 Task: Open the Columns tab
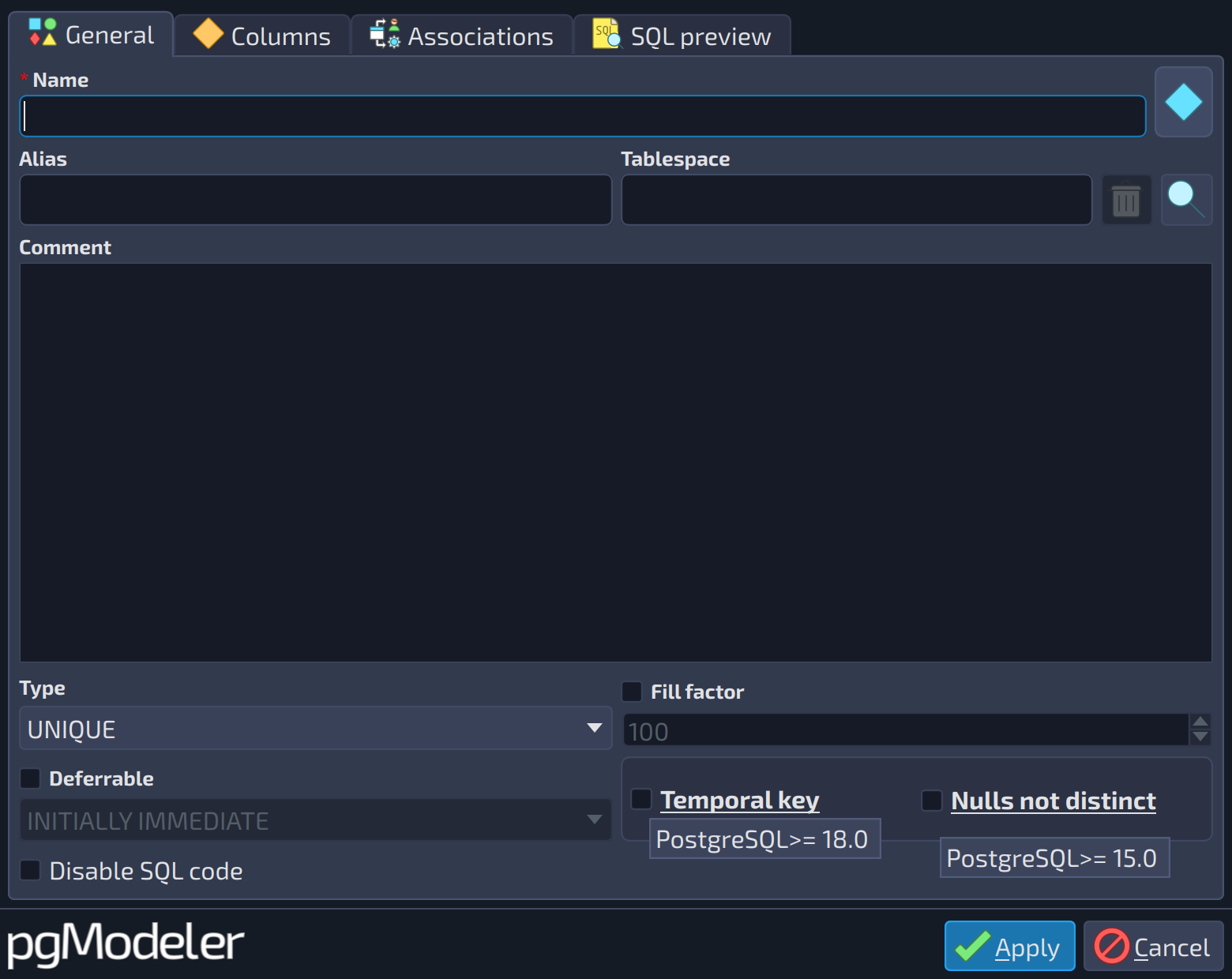(262, 36)
